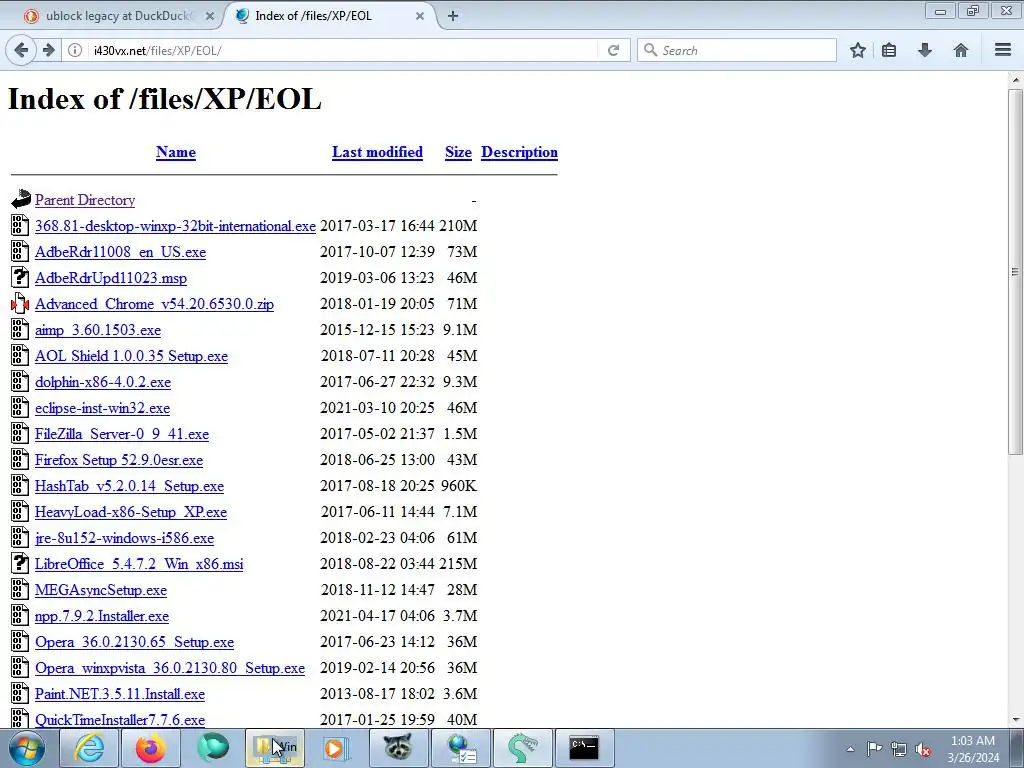The height and width of the screenshot is (768, 1024).
Task: Reload the current page
Action: click(x=613, y=50)
